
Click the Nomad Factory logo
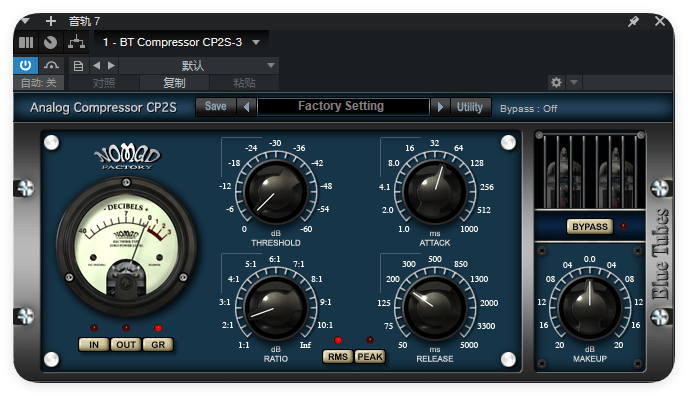[x=127, y=157]
